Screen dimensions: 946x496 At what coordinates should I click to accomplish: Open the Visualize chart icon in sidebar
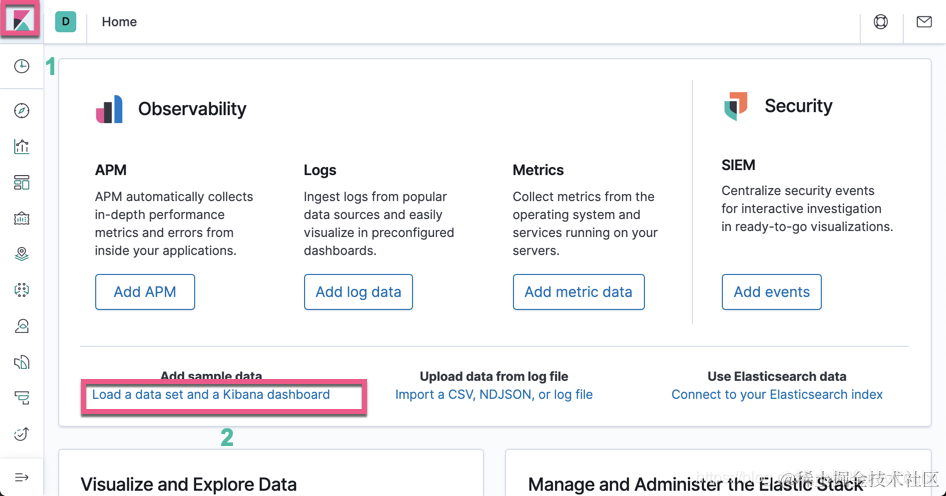click(x=21, y=147)
